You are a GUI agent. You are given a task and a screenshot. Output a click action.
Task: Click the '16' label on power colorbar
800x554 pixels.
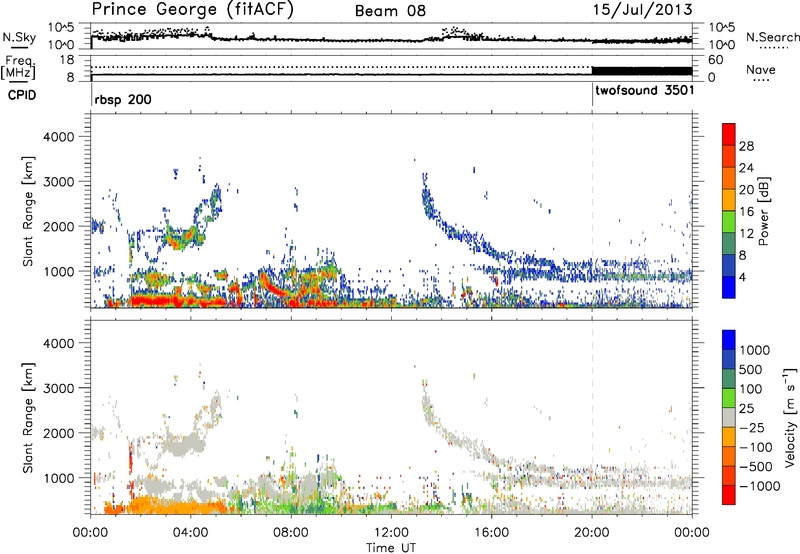click(746, 212)
